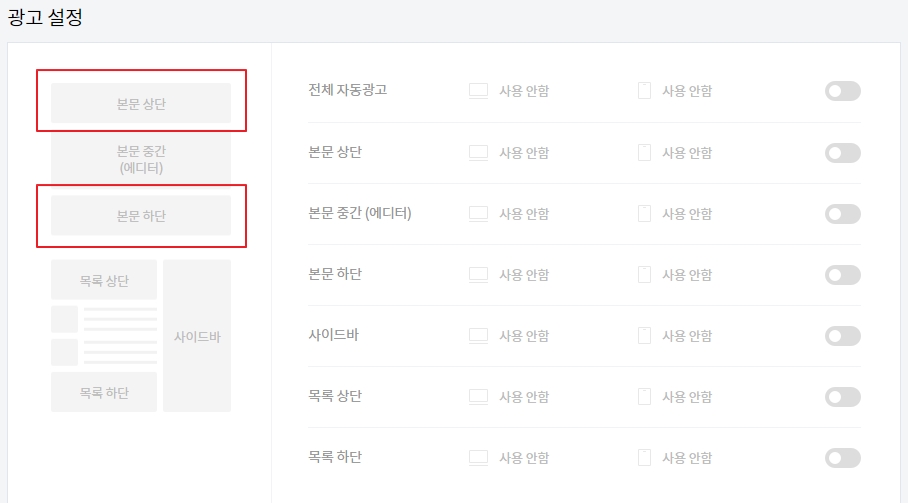This screenshot has width=908, height=503.
Task: Click the mobile phone icon in 목록 상단 row
Action: click(644, 397)
